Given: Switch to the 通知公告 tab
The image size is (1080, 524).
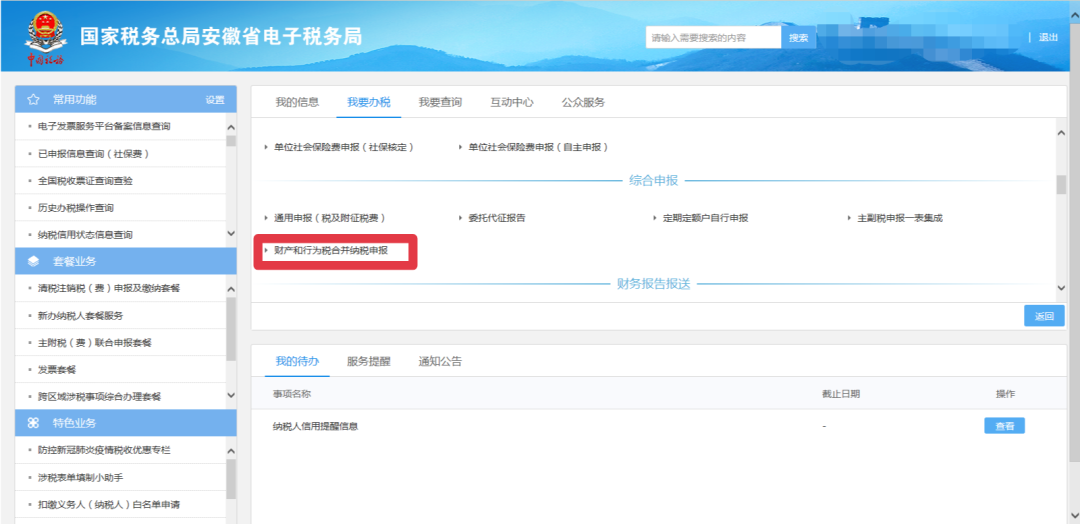Looking at the screenshot, I should click(440, 361).
